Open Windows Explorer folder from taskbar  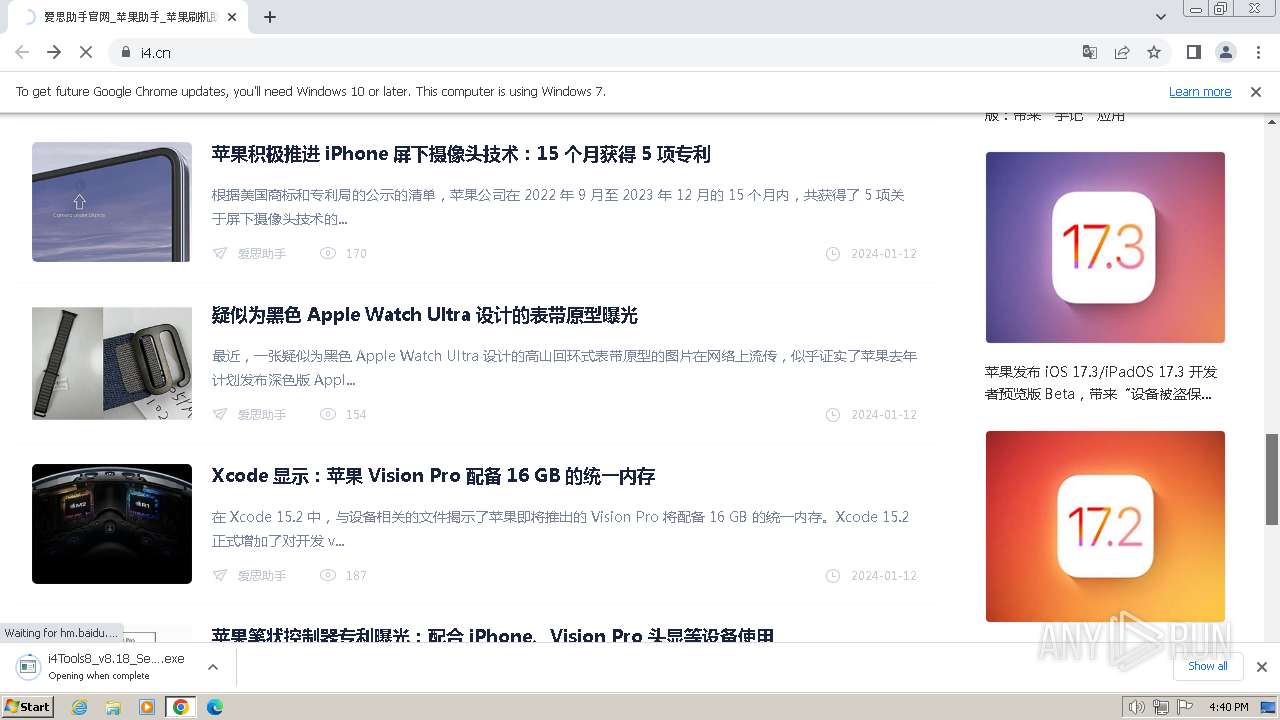(113, 707)
